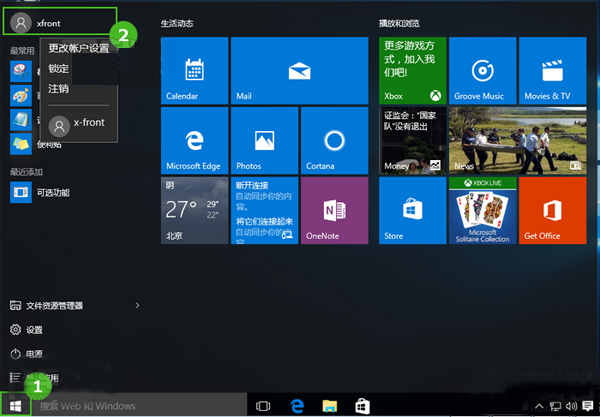This screenshot has height=417, width=600.
Task: Open the volume tray icon
Action: coord(571,406)
